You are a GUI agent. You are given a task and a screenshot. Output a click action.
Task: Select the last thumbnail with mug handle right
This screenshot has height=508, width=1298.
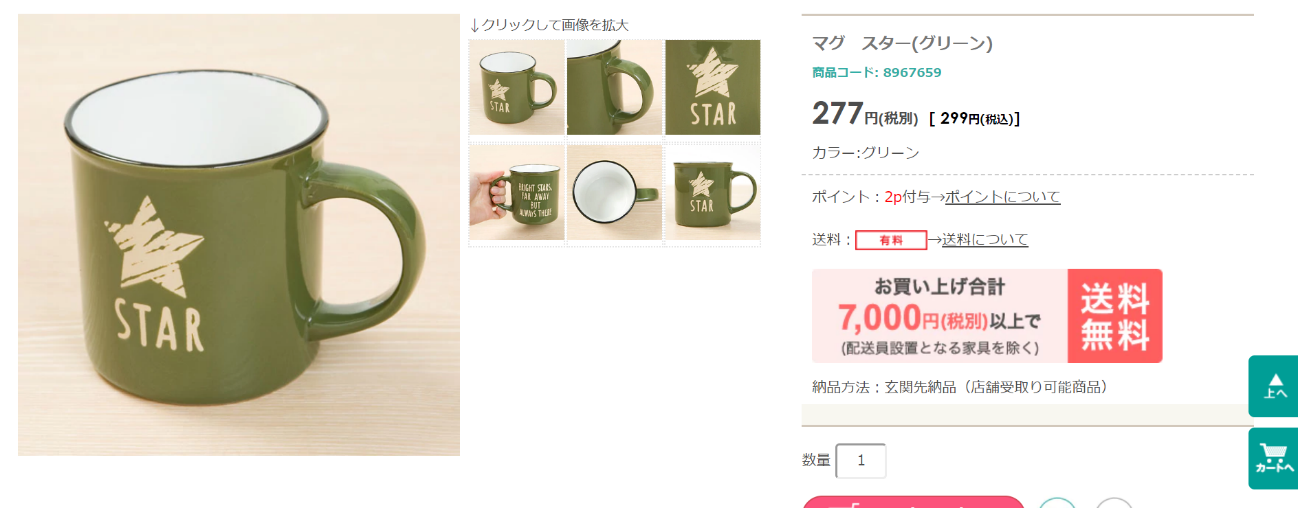[x=713, y=193]
